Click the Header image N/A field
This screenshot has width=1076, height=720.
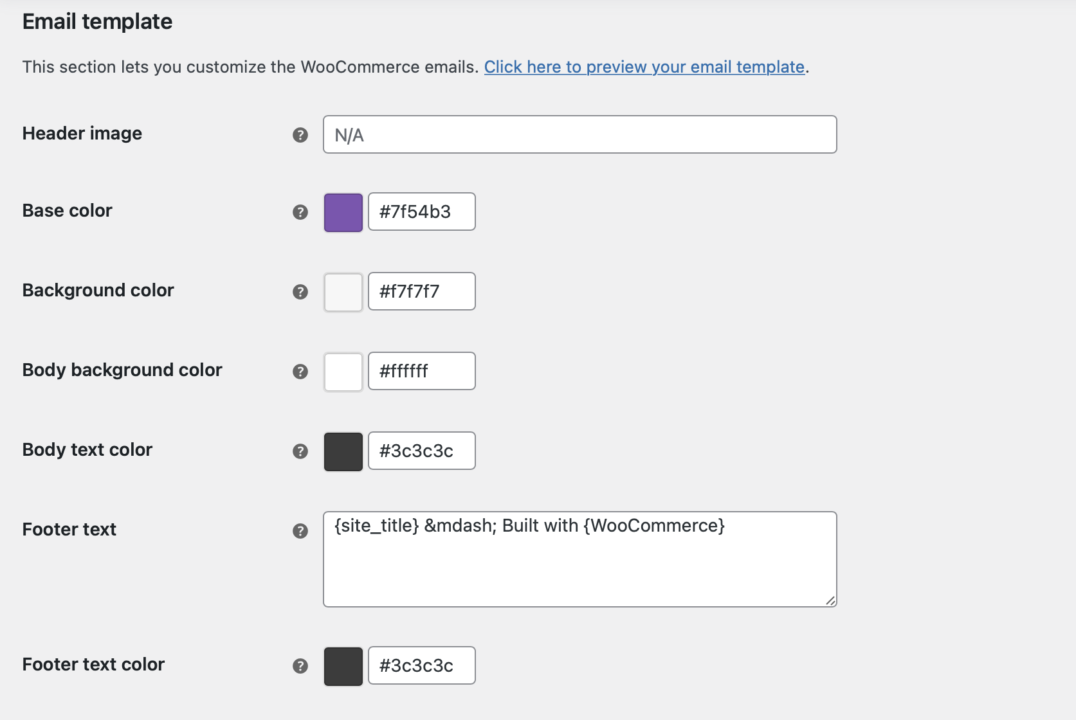click(580, 134)
